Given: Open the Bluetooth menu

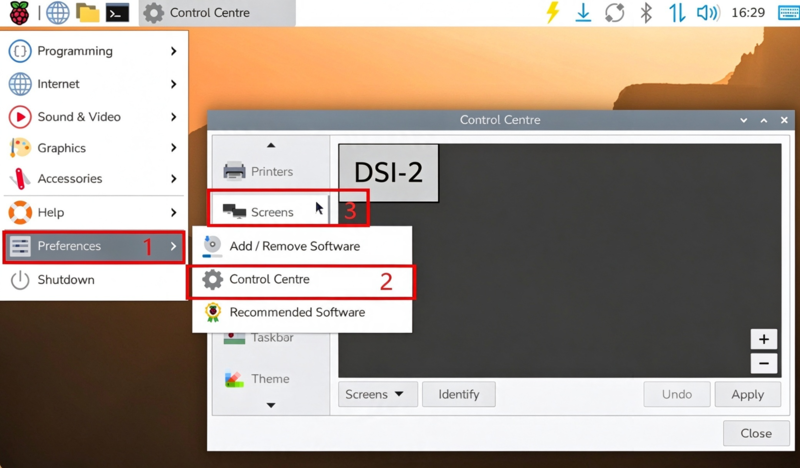Looking at the screenshot, I should tap(646, 13).
